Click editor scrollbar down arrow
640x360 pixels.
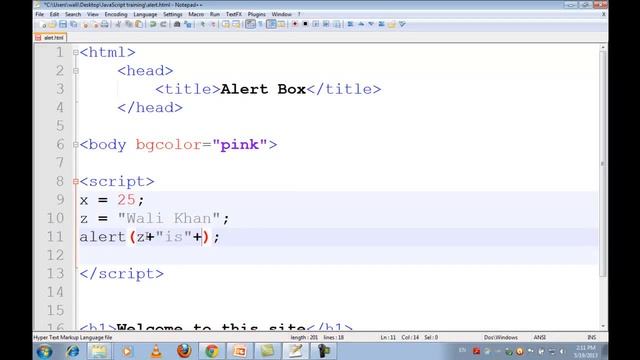pyautogui.click(x=603, y=326)
